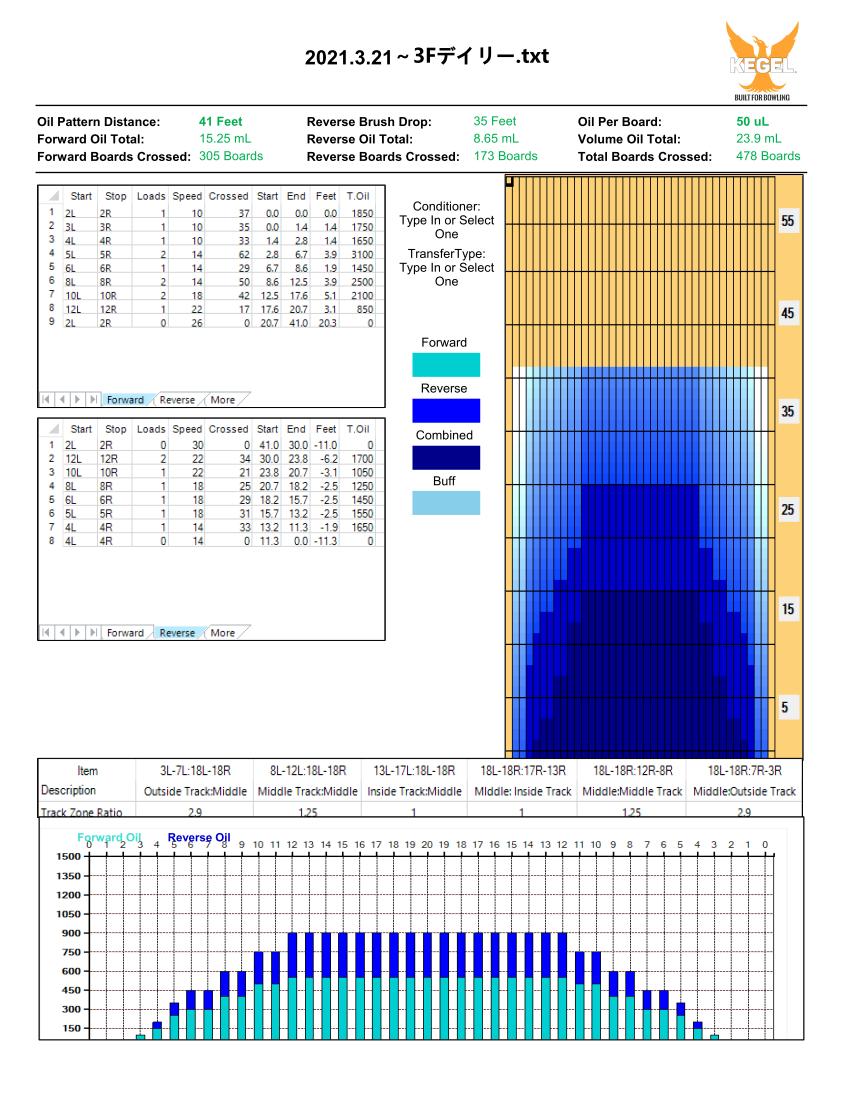The width and height of the screenshot is (851, 1101).
Task: Click the '8.65 mL' reverse oil total
Action: [496, 138]
